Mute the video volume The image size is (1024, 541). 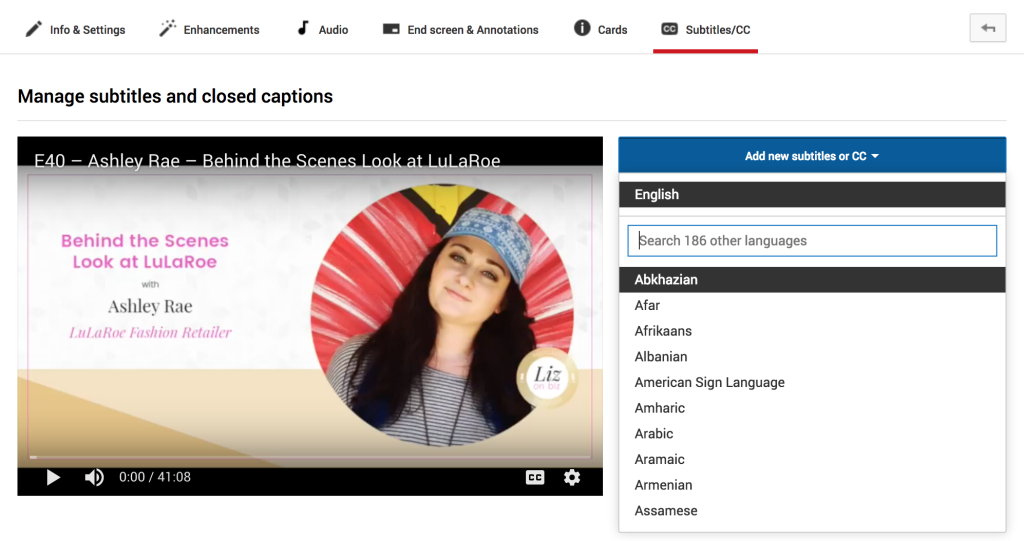[94, 478]
